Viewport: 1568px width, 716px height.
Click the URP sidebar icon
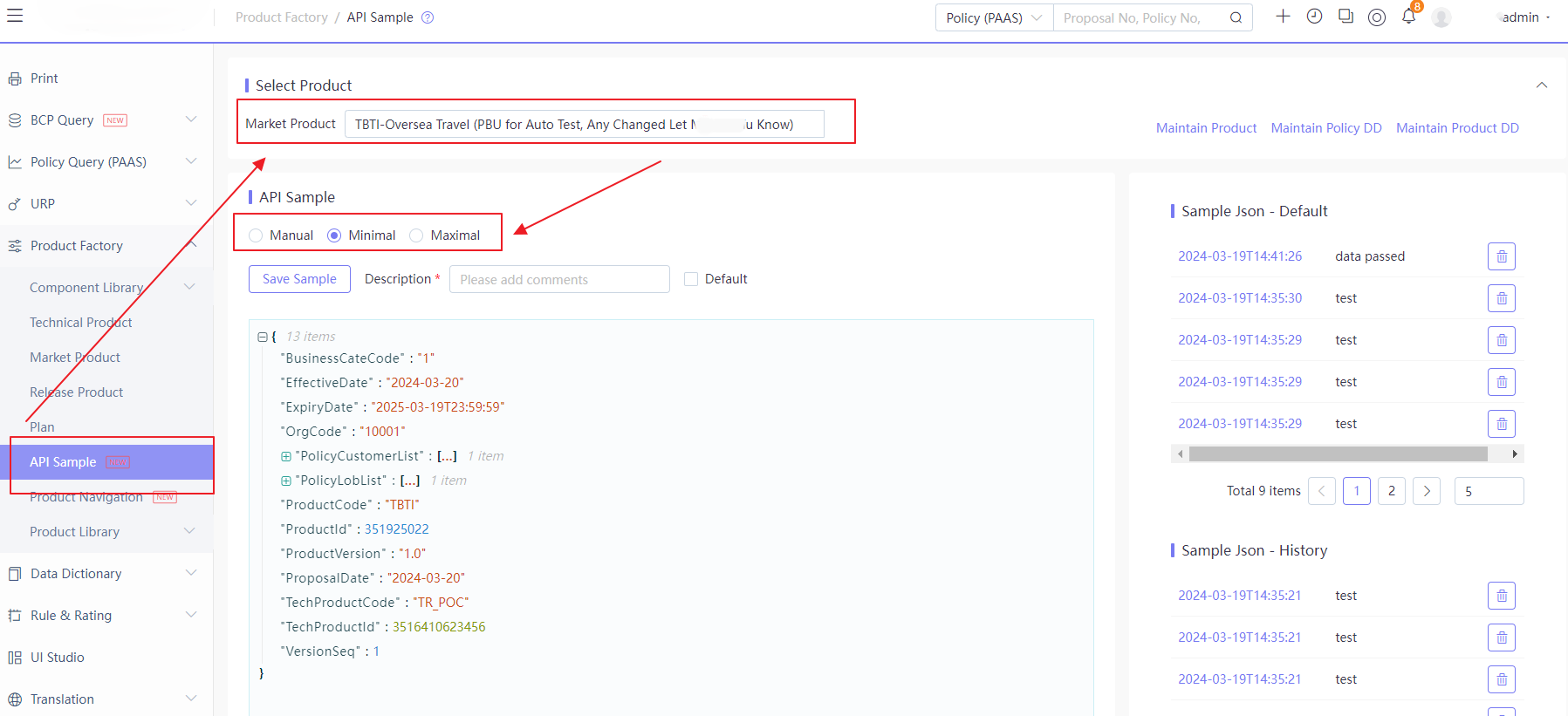pos(15,204)
